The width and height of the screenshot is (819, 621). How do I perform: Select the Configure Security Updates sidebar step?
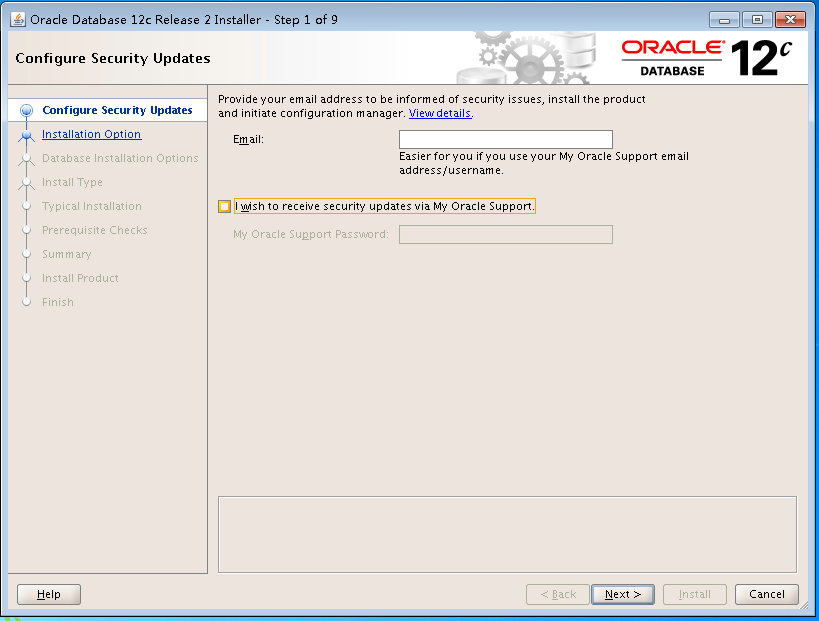112,110
